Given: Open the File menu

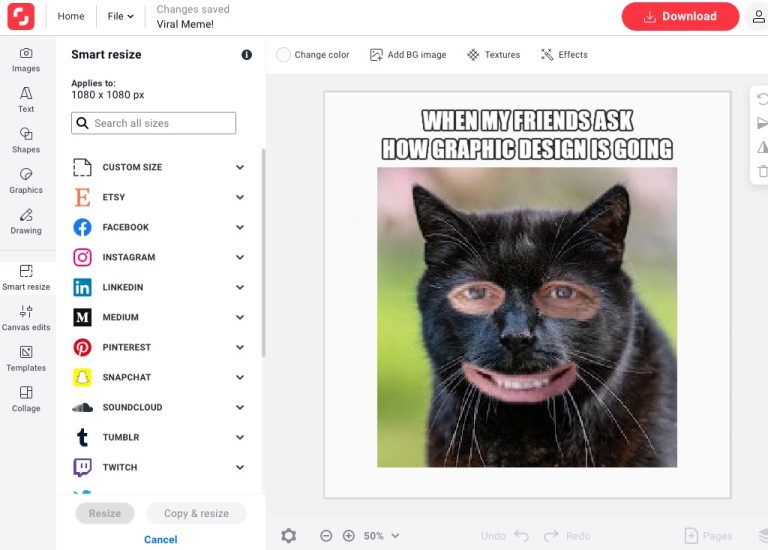Looking at the screenshot, I should point(120,16).
